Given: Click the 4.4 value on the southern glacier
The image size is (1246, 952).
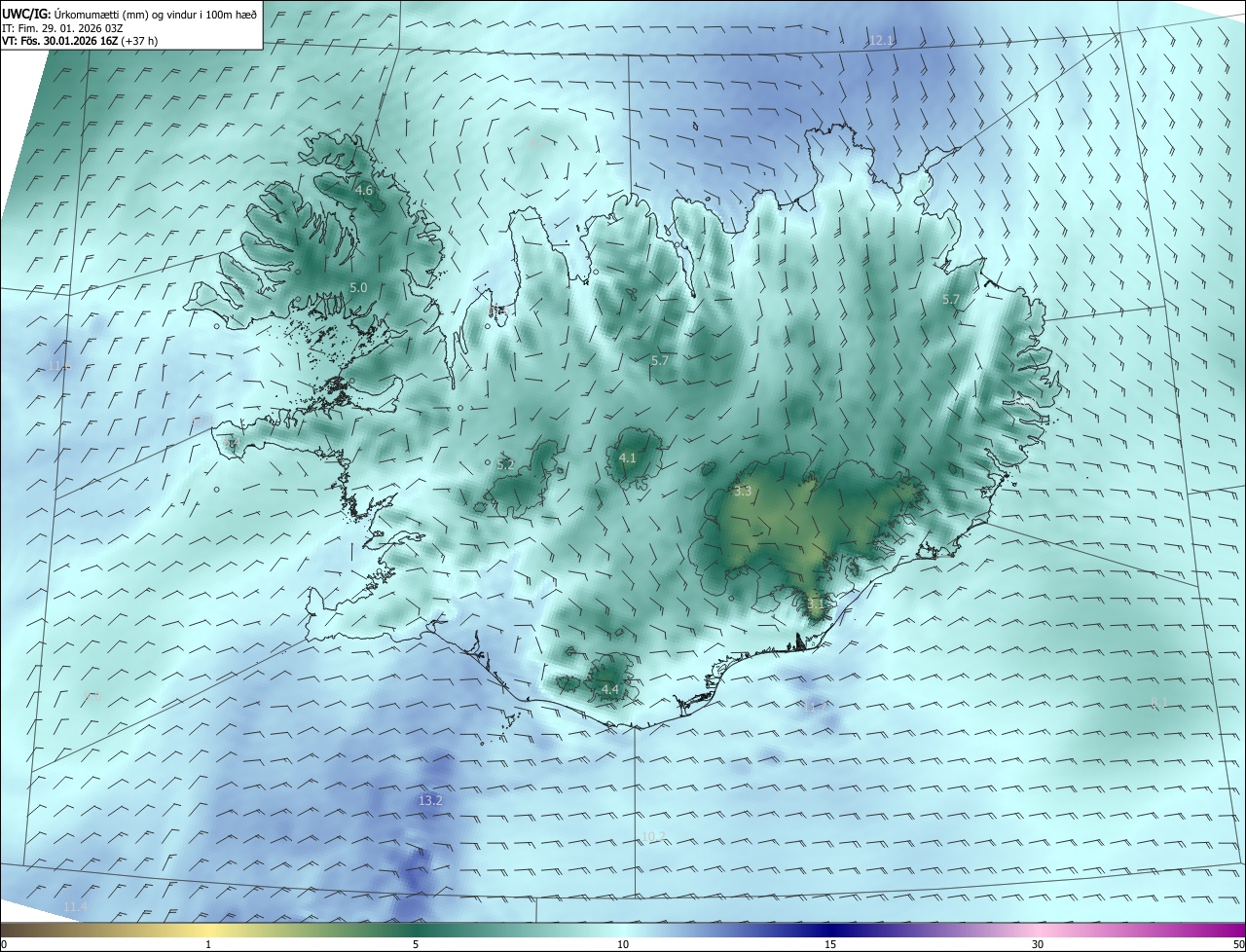Looking at the screenshot, I should [610, 690].
